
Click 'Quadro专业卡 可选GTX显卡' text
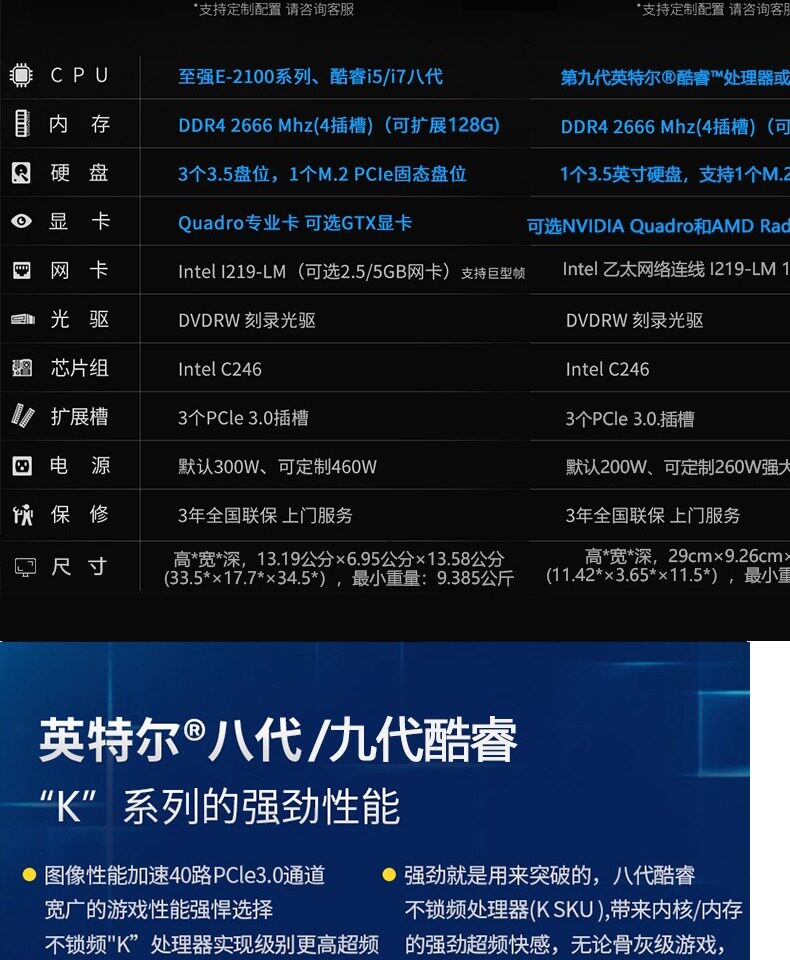(x=295, y=223)
